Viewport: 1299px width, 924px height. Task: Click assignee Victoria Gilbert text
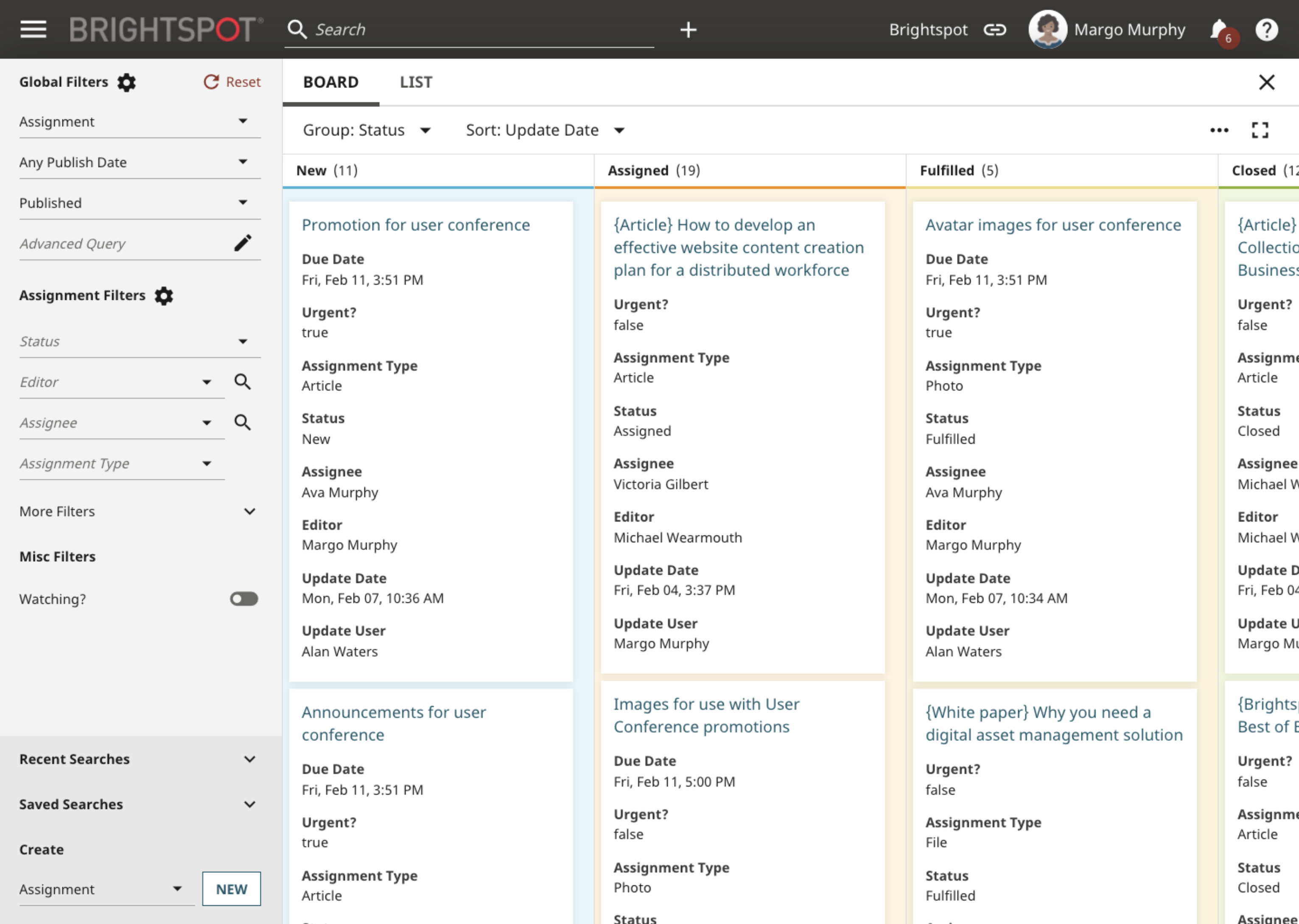click(x=661, y=484)
